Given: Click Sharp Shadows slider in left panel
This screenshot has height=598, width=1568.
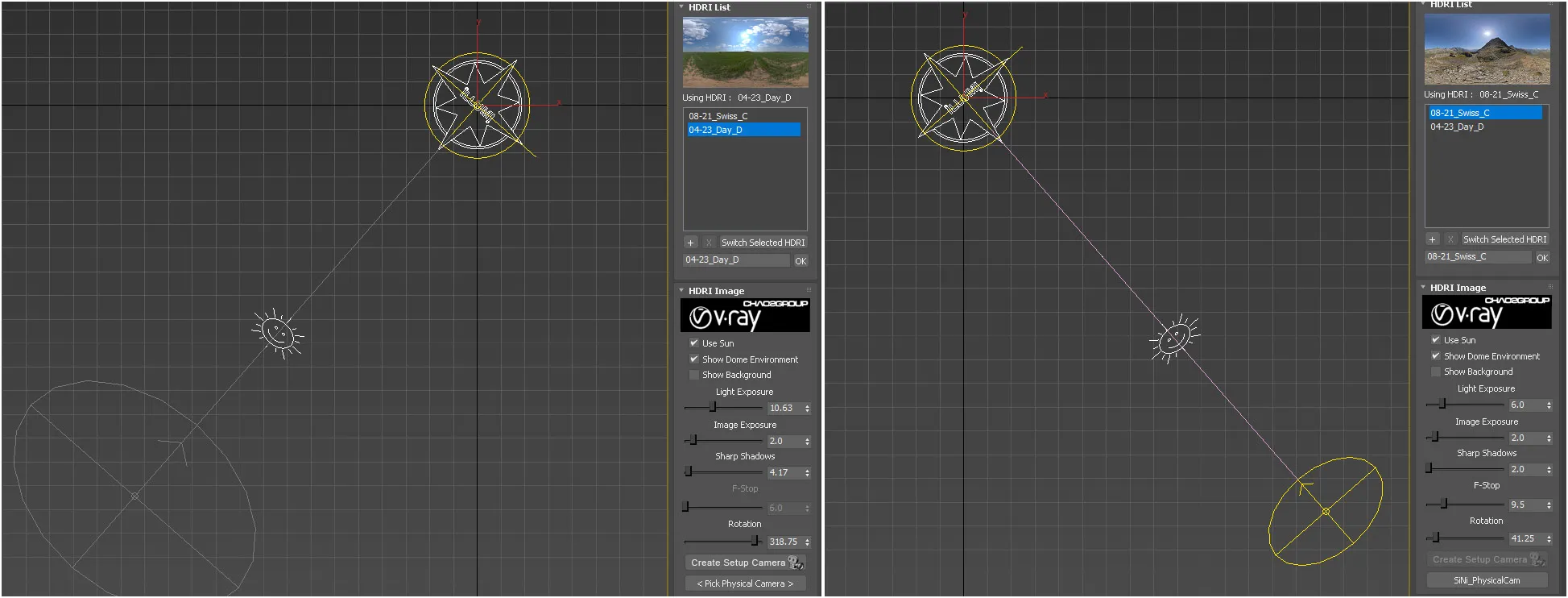Looking at the screenshot, I should point(722,472).
